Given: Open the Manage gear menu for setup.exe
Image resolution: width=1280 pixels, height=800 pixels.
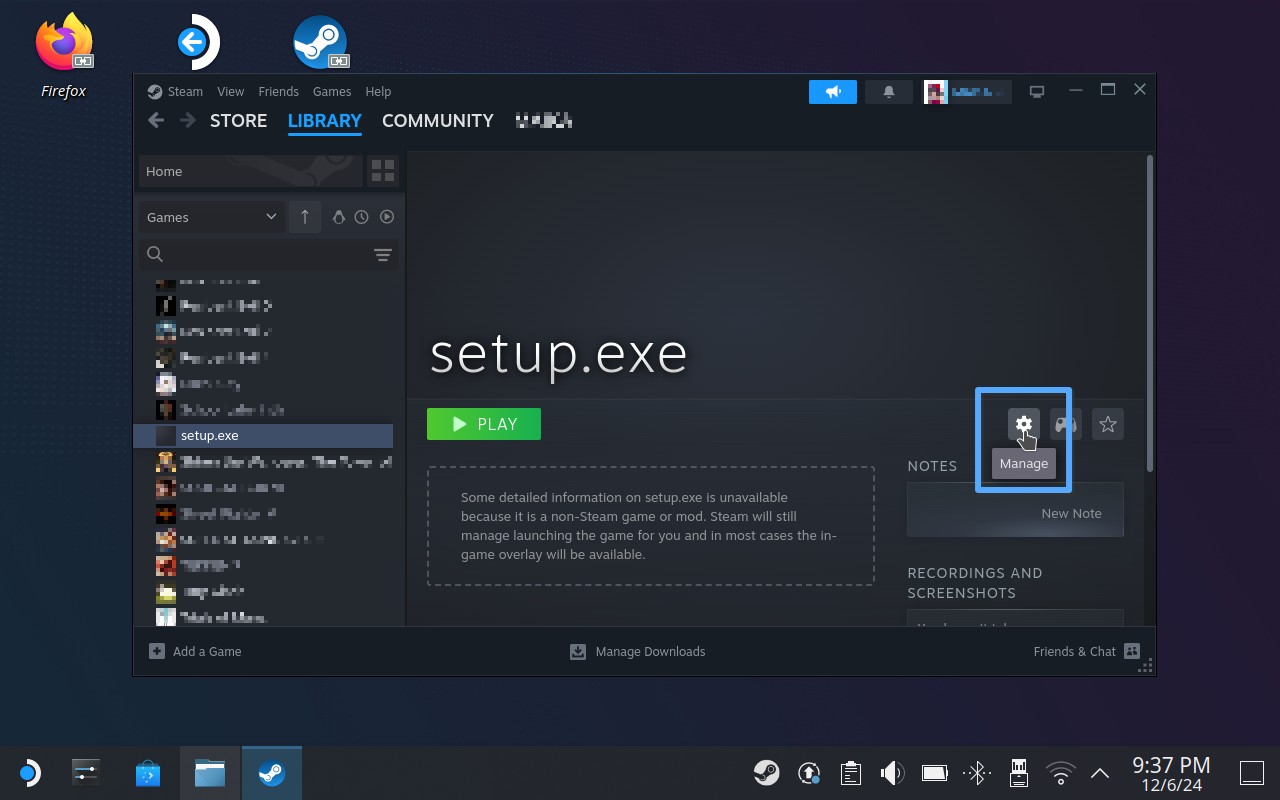Looking at the screenshot, I should coord(1023,424).
